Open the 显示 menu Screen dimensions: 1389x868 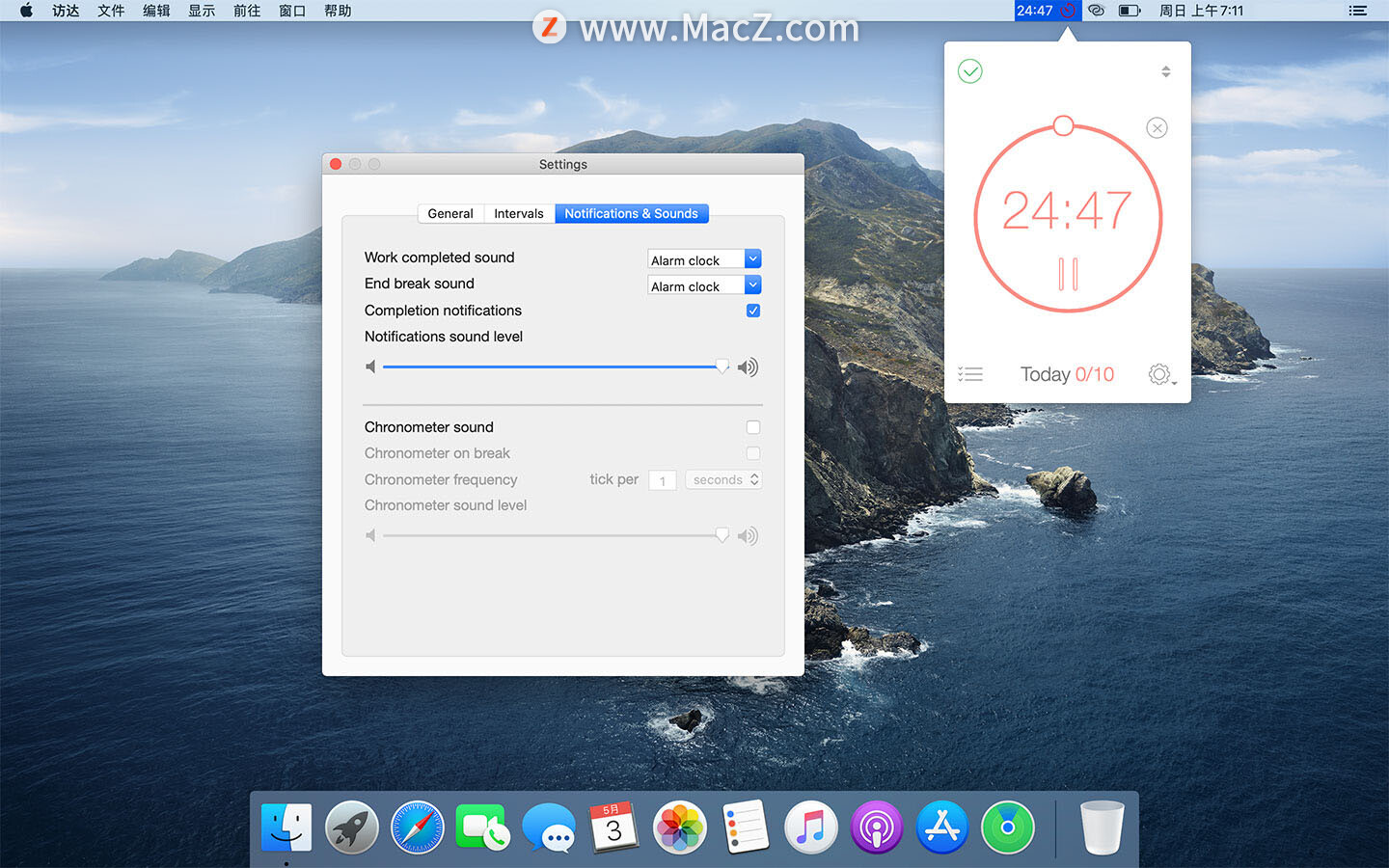(202, 11)
